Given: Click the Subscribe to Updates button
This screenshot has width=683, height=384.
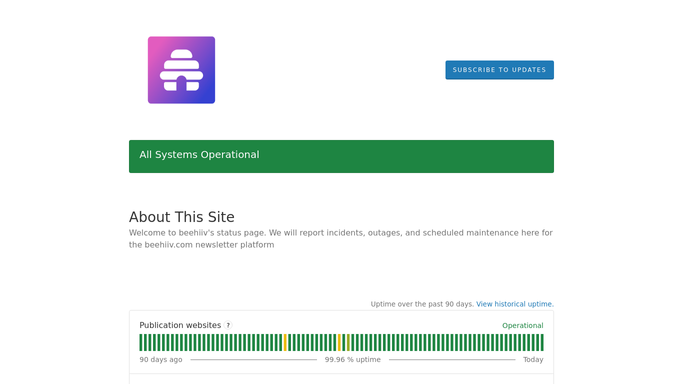Looking at the screenshot, I should (499, 70).
